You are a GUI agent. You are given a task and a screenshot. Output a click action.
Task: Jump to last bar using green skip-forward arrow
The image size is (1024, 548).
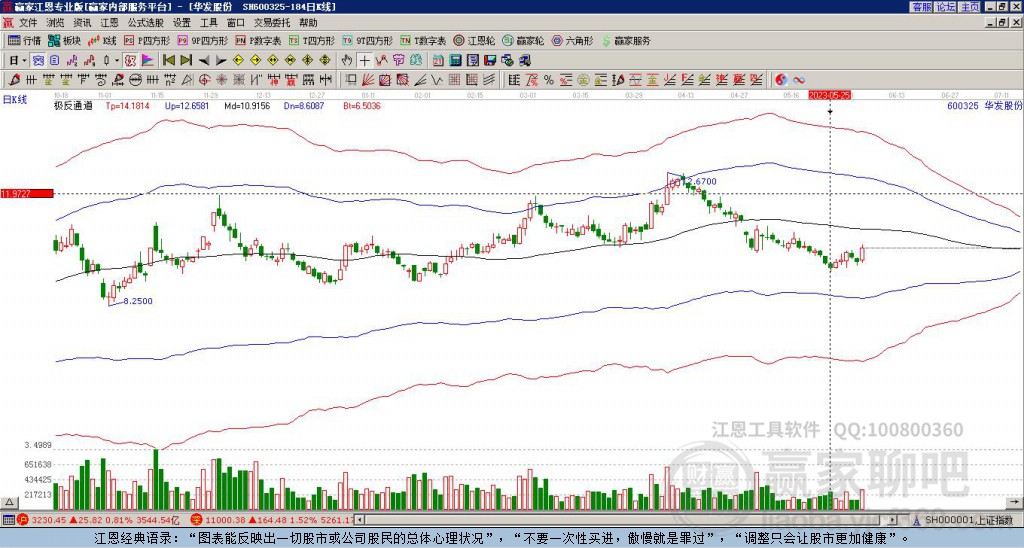[186, 61]
